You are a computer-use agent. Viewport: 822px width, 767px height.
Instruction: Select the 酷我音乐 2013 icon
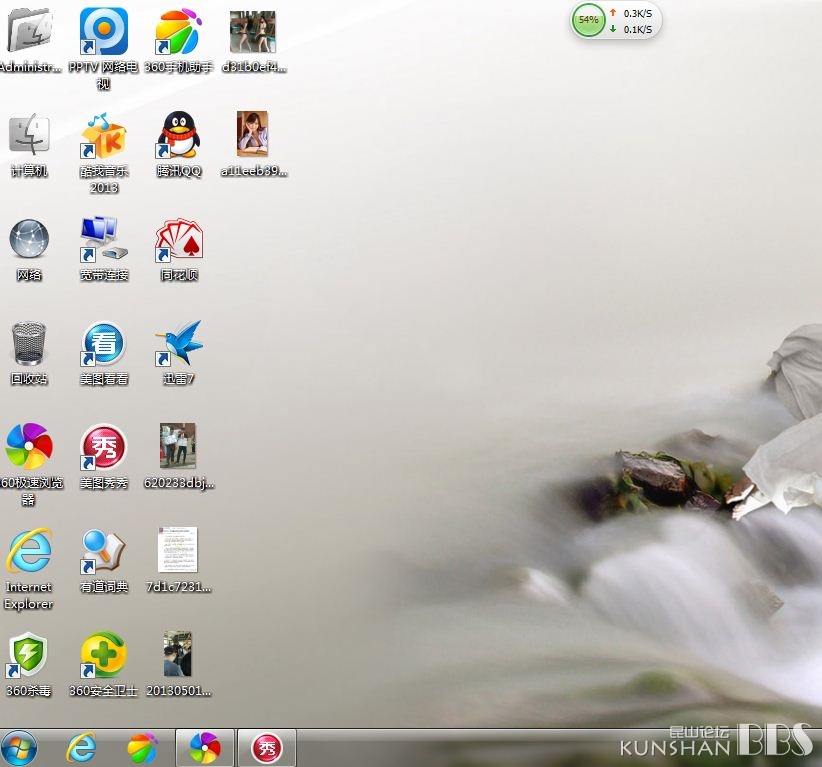pos(104,135)
